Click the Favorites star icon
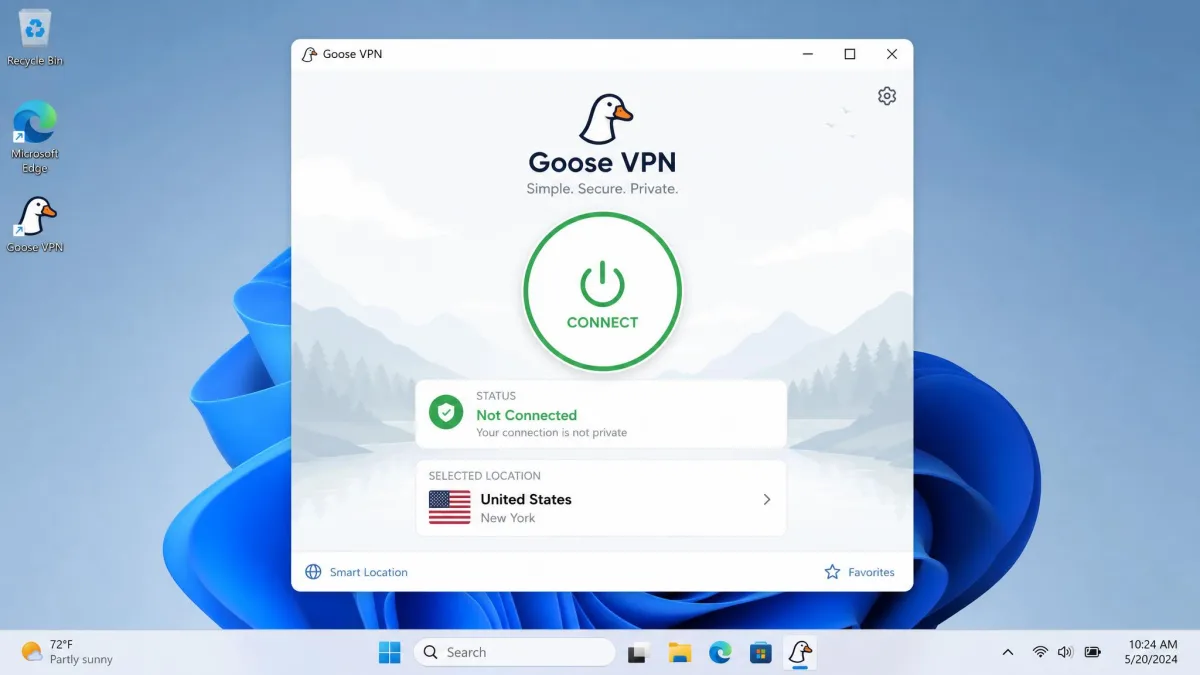 click(832, 572)
